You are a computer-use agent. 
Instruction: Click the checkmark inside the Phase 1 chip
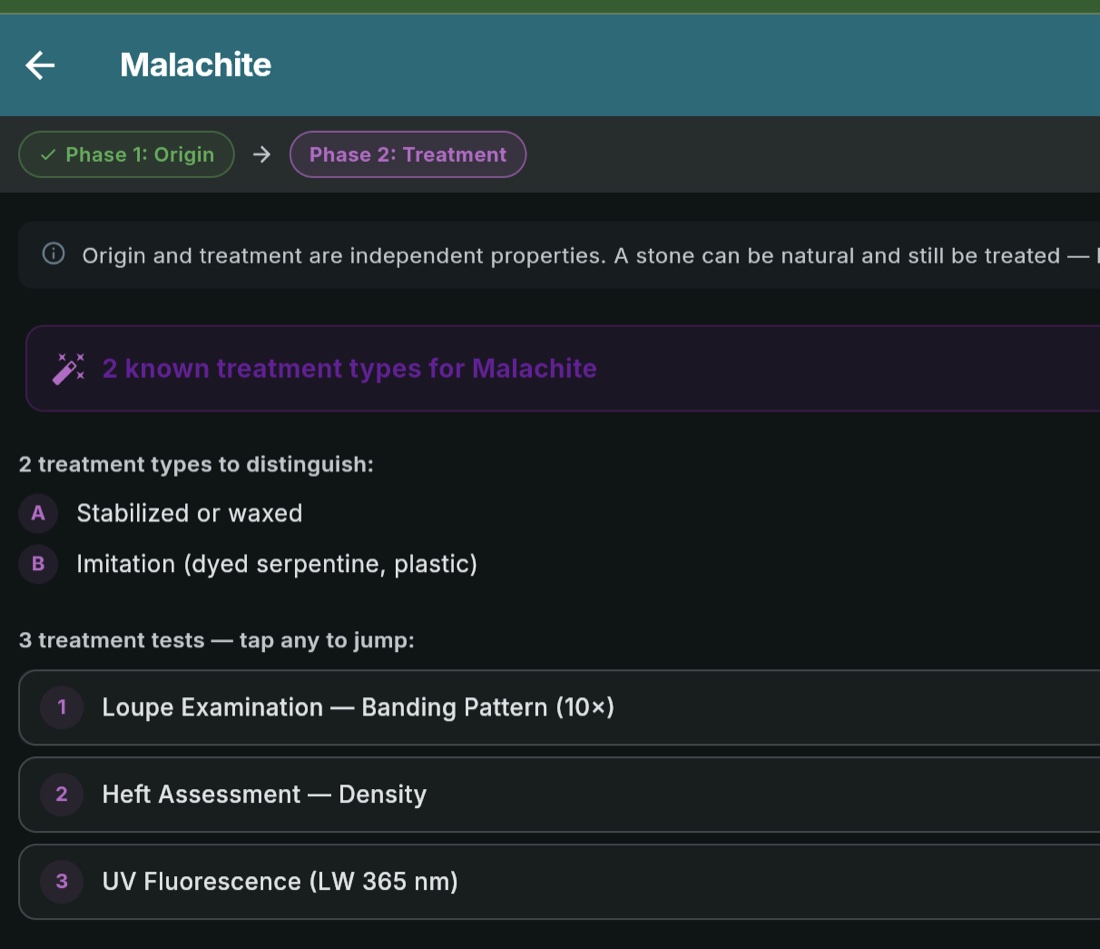coord(46,154)
